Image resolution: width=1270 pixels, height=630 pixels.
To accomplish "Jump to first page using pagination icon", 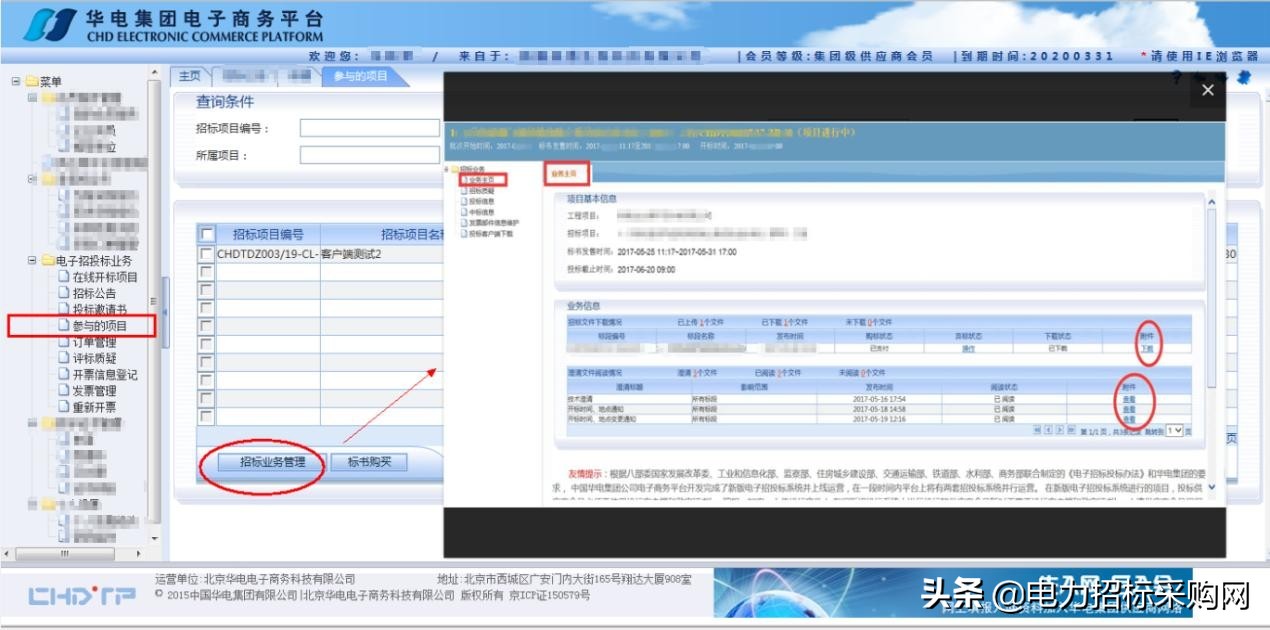I will (1037, 428).
